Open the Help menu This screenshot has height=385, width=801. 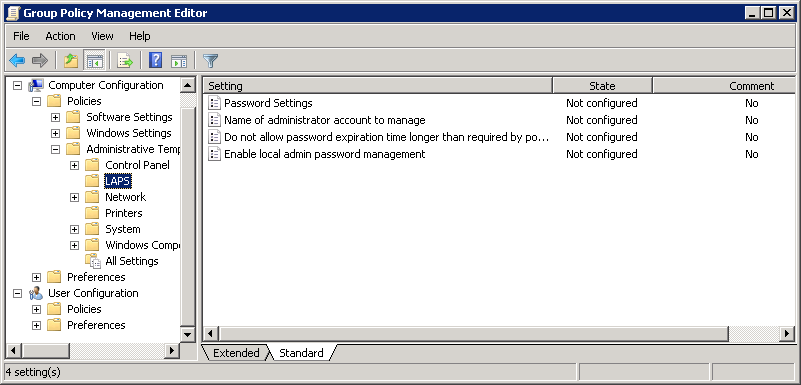tap(139, 36)
